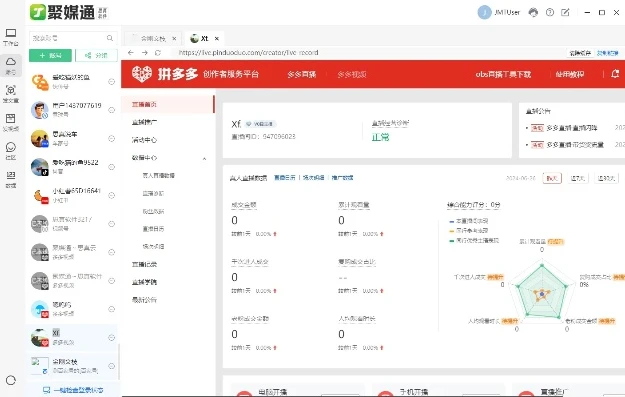Viewport: 625px width, 397px height.
Task: Click the one-click login status check link
Action: click(x=73, y=390)
